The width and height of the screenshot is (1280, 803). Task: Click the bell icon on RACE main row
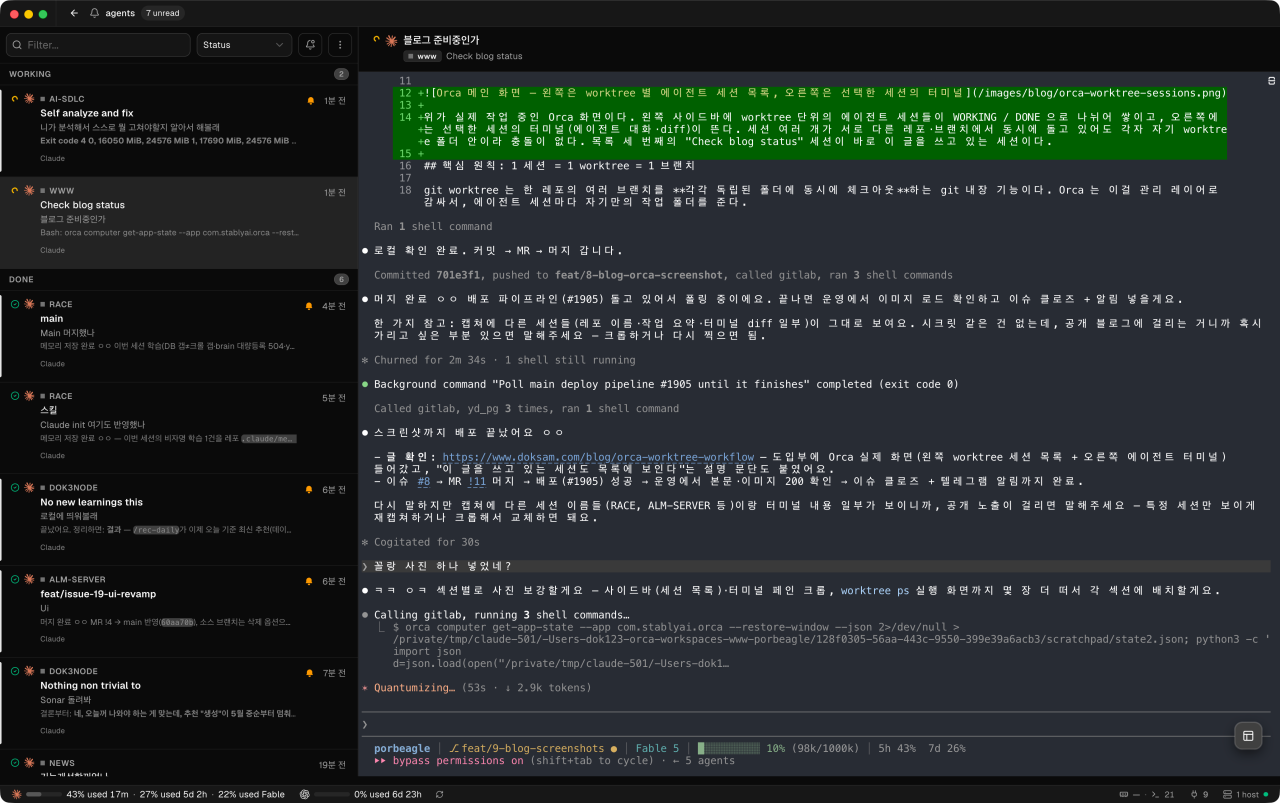pos(311,305)
